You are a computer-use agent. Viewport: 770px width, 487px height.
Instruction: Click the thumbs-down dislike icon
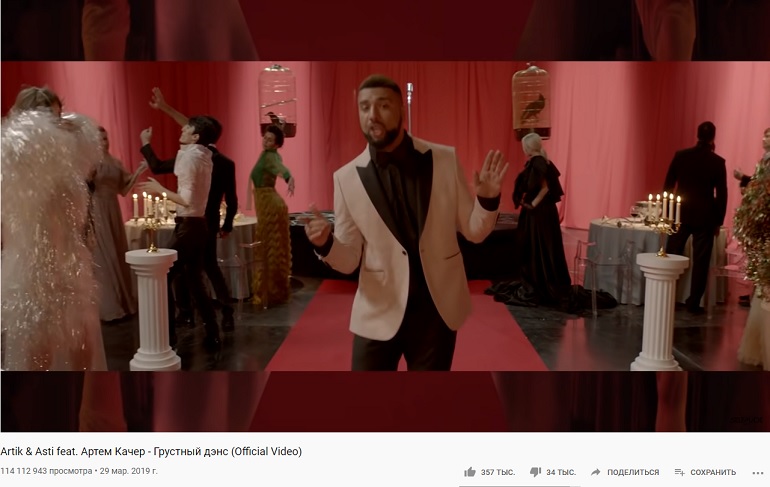(x=535, y=472)
